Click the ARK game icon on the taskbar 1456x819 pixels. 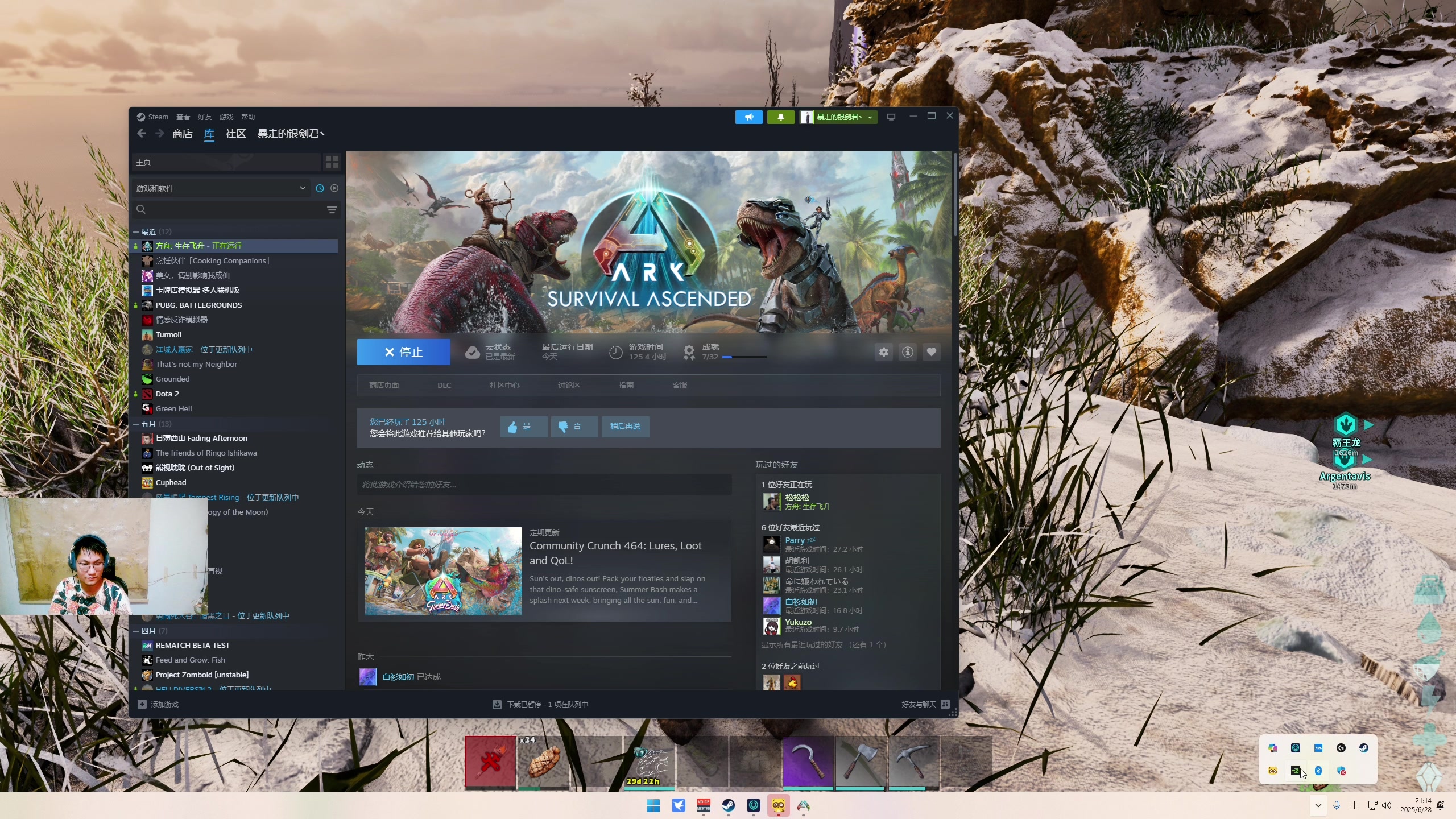tap(803, 805)
